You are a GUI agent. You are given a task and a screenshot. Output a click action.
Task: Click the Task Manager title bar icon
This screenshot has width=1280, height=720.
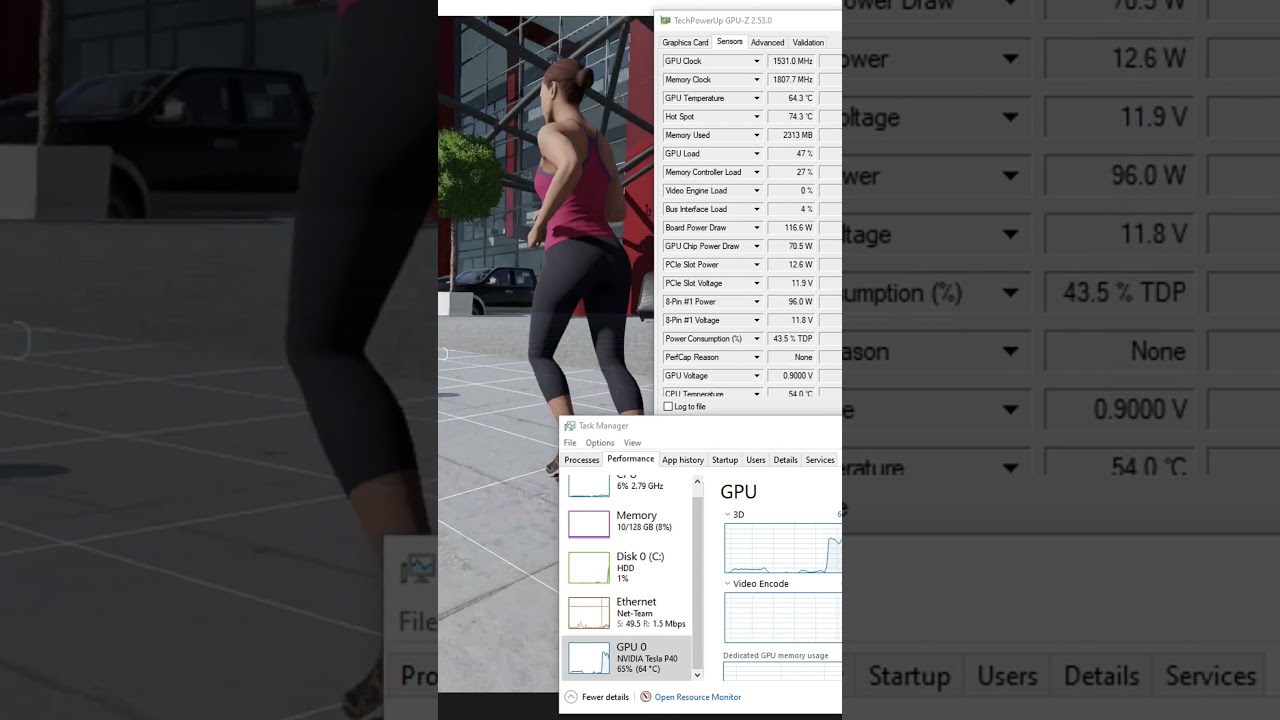coord(570,426)
